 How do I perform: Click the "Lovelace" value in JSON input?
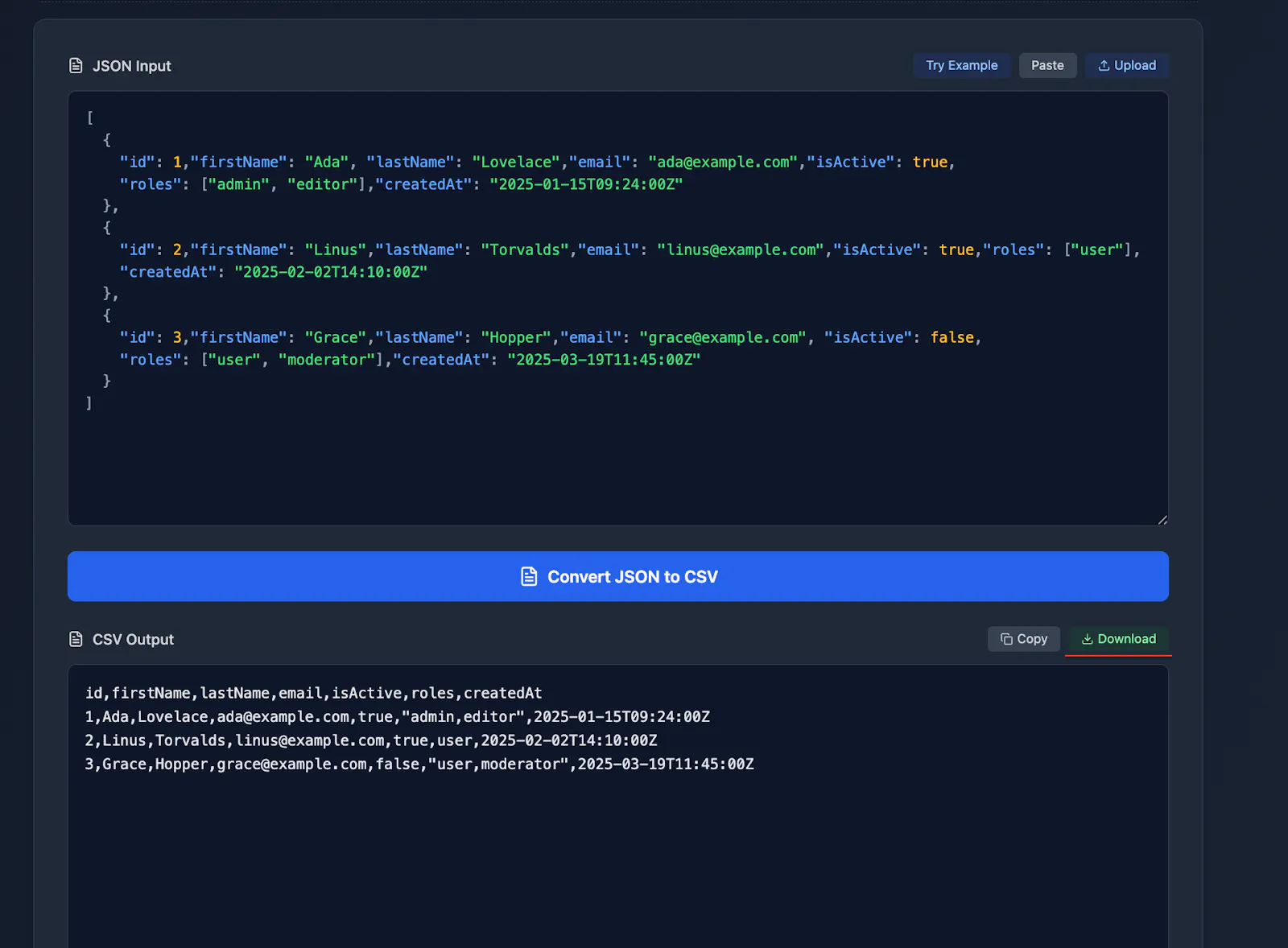tap(516, 162)
